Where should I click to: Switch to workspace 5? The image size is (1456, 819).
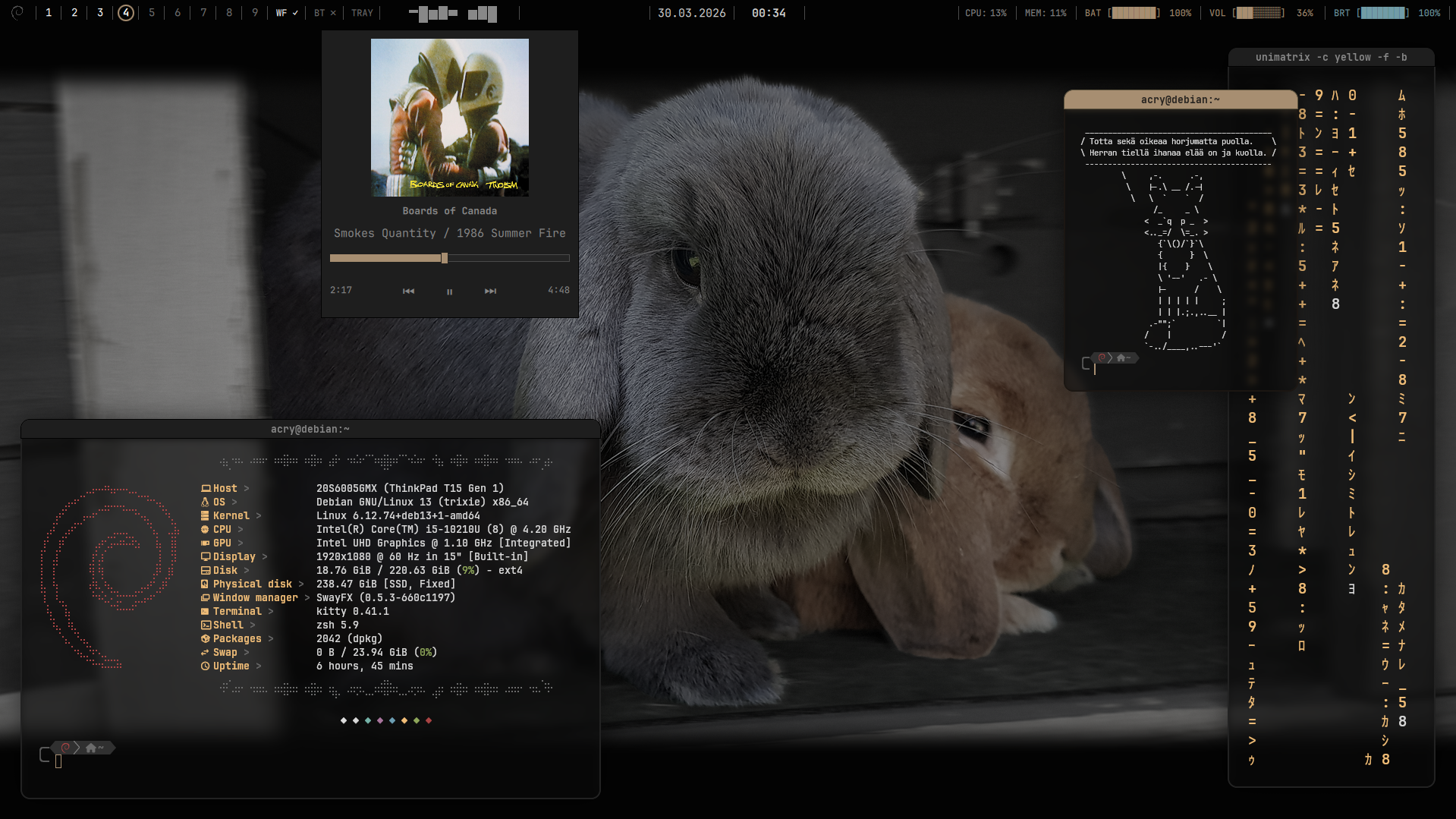152,13
